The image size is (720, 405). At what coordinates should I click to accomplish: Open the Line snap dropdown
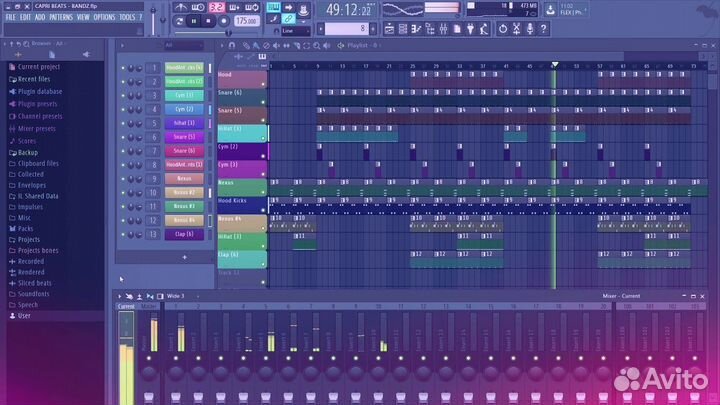coord(295,30)
